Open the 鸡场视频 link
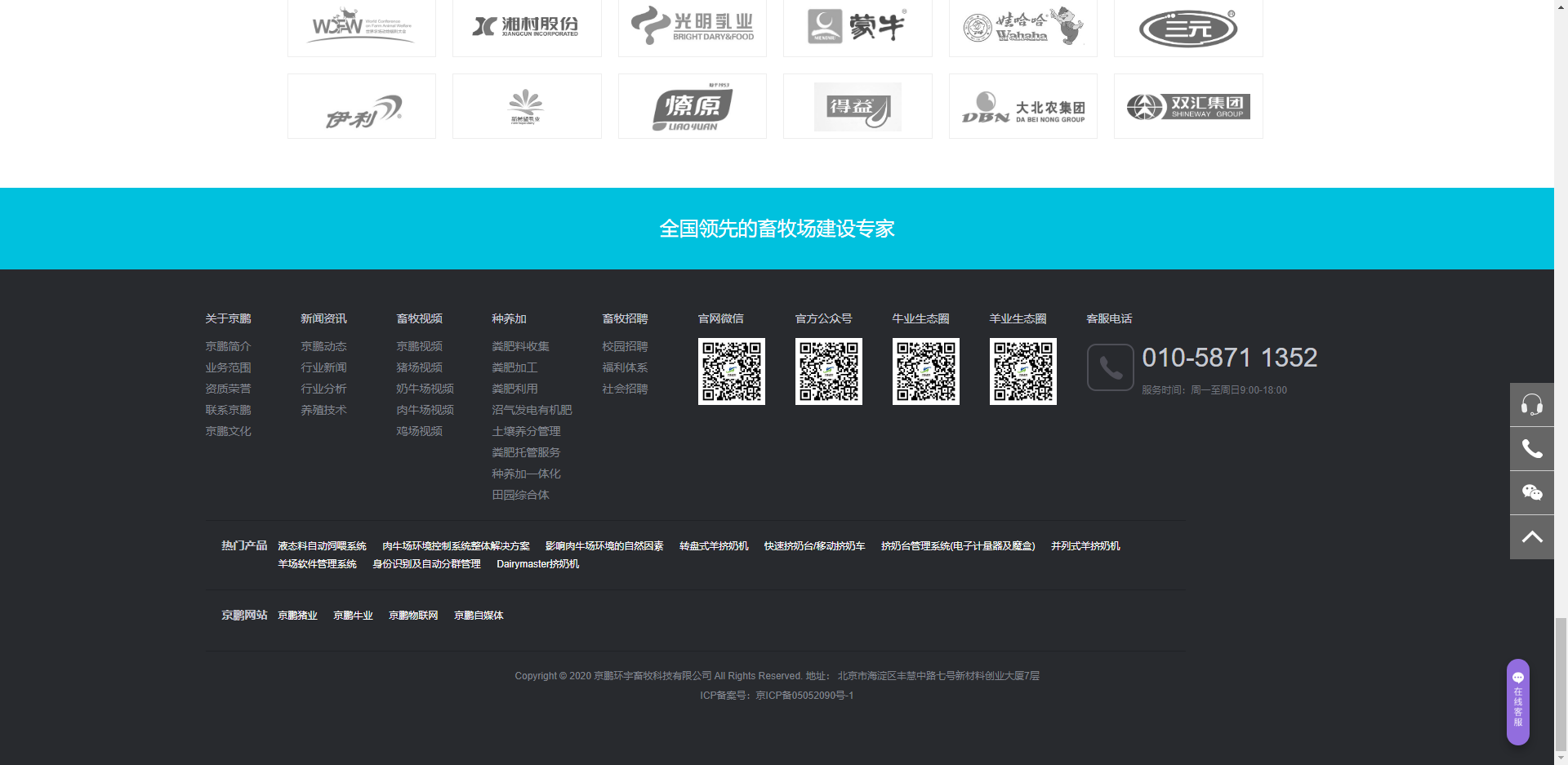Viewport: 1568px width, 765px height. 419,431
